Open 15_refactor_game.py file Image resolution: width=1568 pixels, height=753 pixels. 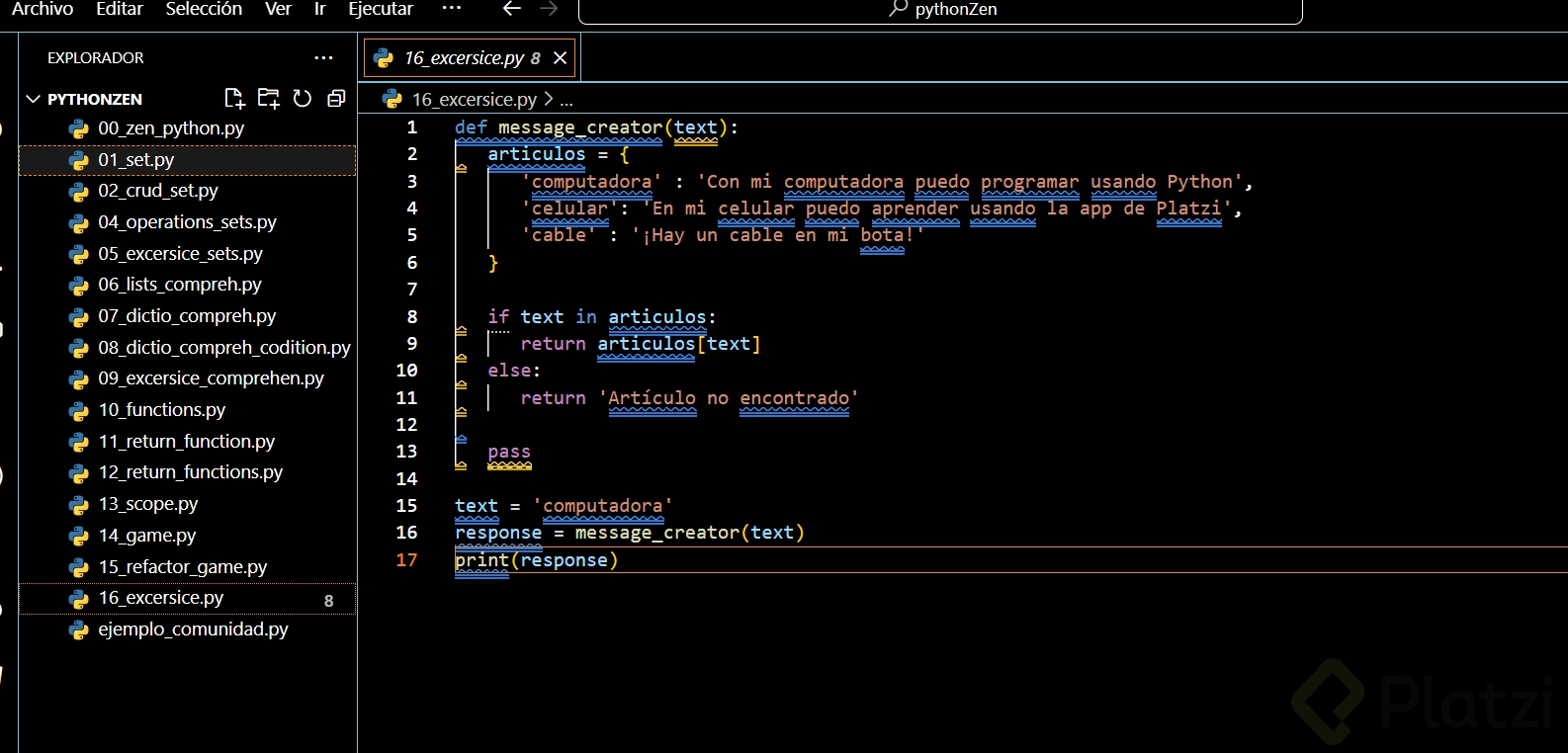pyautogui.click(x=188, y=567)
